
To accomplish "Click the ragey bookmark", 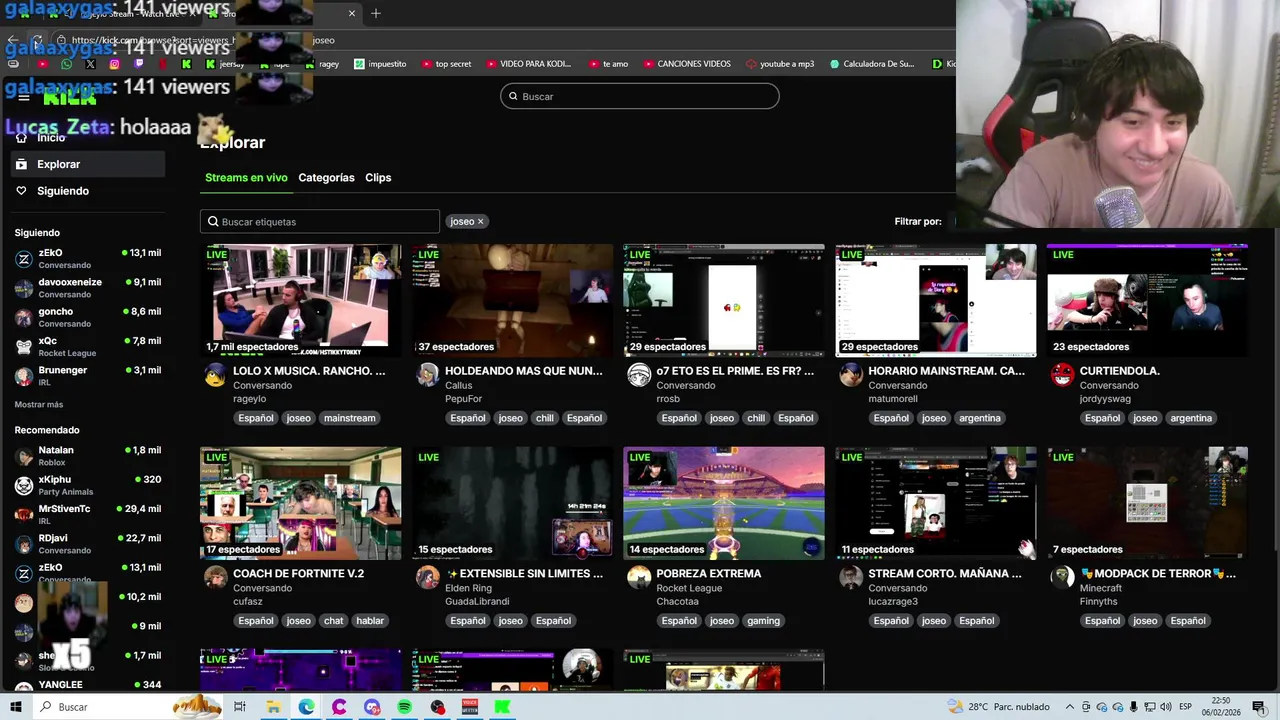I will click(322, 64).
